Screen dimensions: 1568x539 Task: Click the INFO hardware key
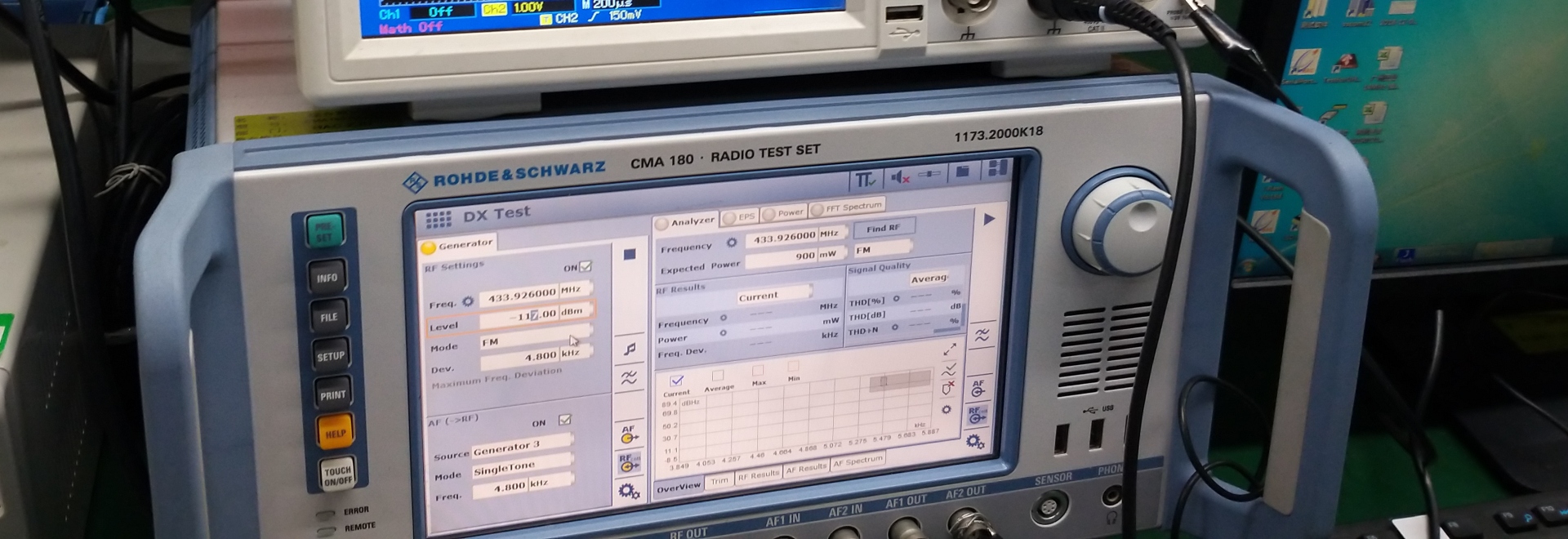(x=327, y=277)
